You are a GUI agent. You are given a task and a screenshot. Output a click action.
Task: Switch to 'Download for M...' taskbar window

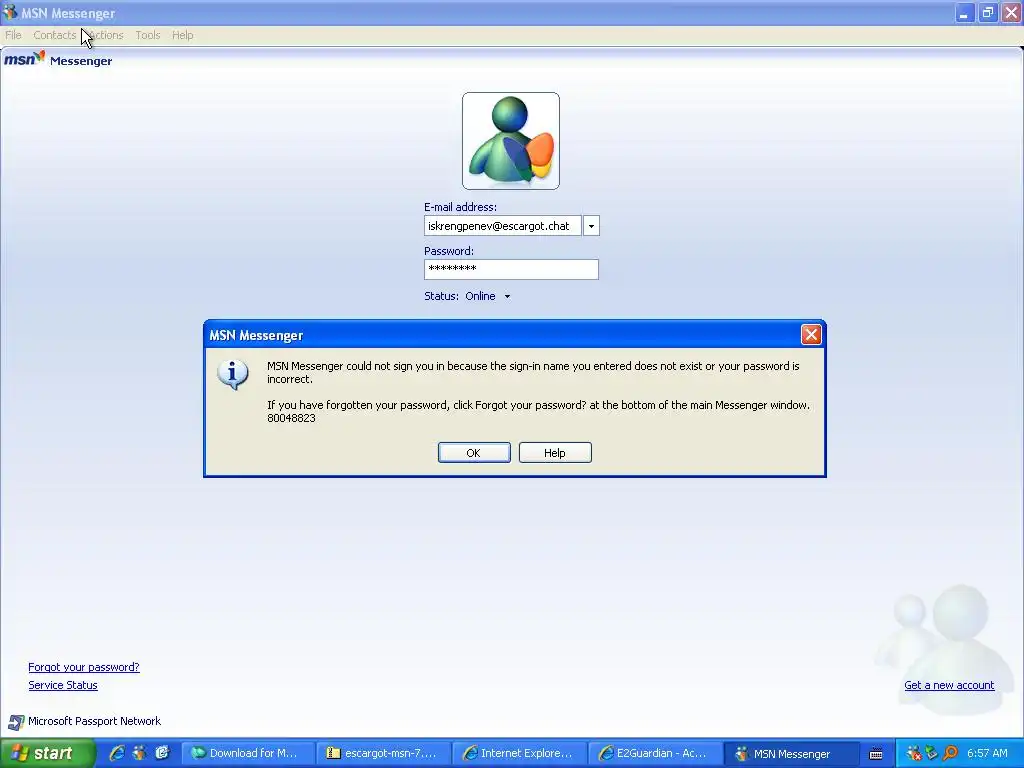(248, 754)
